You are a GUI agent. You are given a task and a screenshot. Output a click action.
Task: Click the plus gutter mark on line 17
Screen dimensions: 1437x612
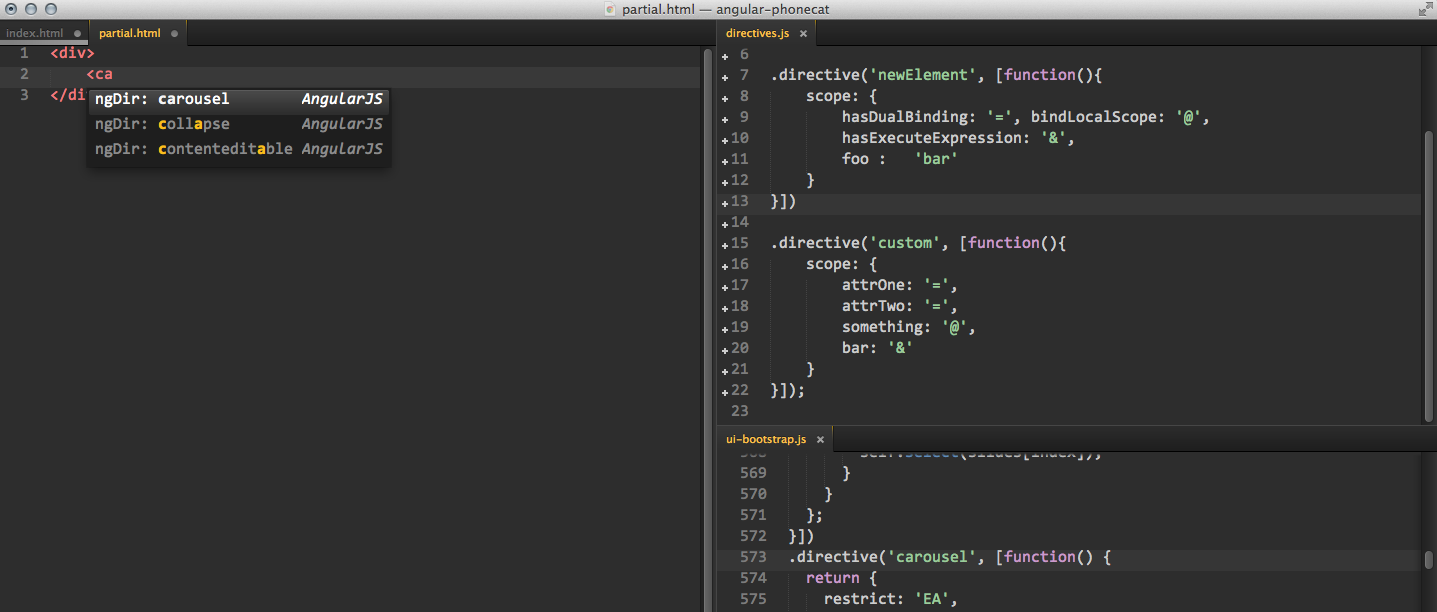[x=725, y=288]
